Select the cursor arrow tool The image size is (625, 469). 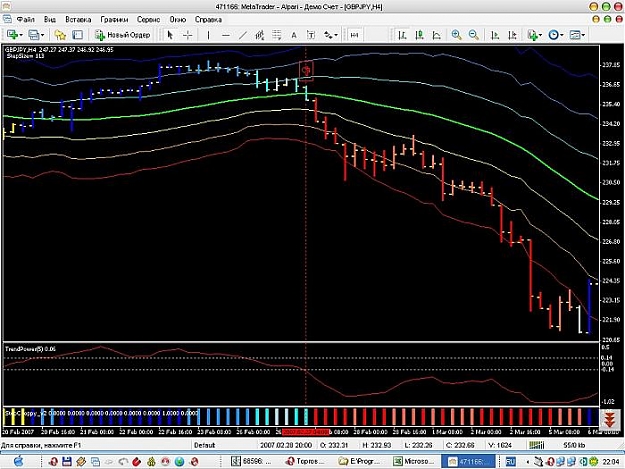pyautogui.click(x=170, y=35)
